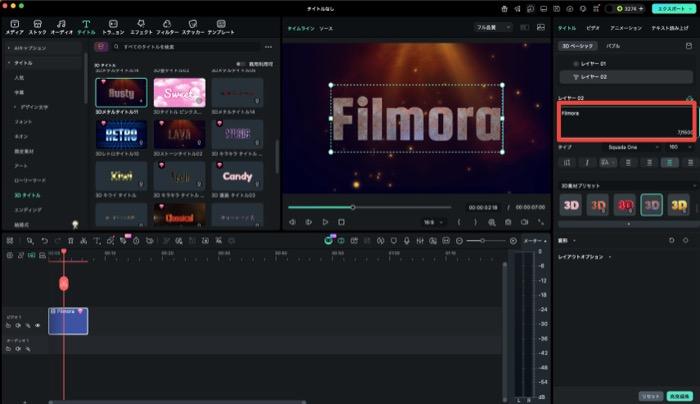This screenshot has height=404, width=700.
Task: Toggle the 商用利用可 commercial-use switch
Action: (241, 64)
